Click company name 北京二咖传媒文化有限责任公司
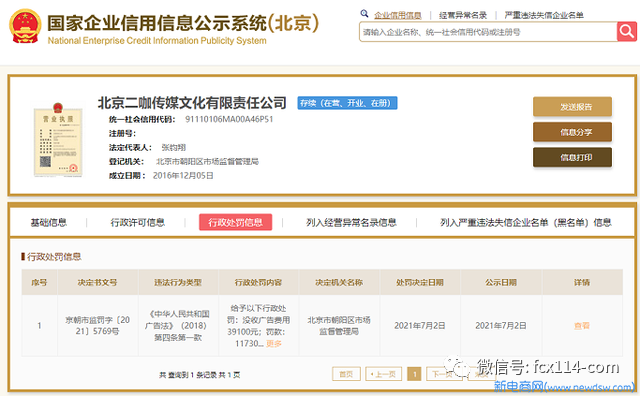Screen dimensions: 640x396 [192, 103]
